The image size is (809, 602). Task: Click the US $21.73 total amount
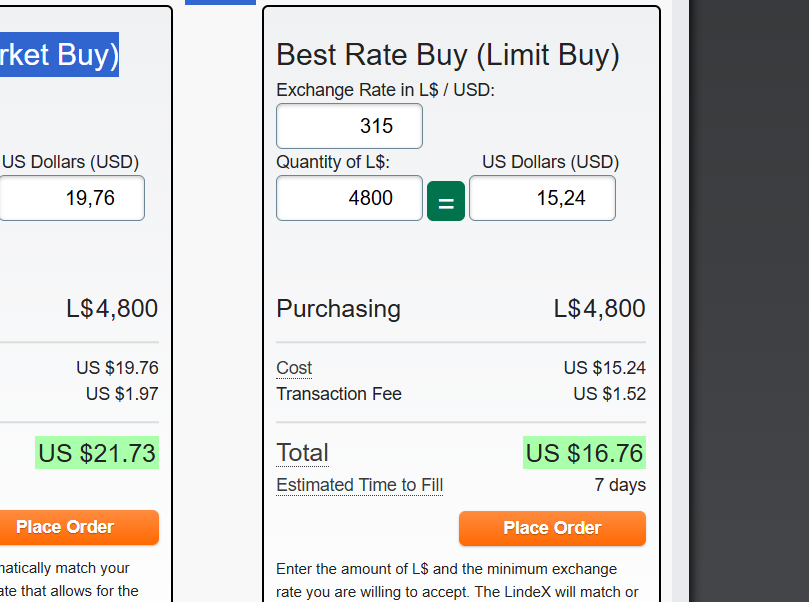97,453
